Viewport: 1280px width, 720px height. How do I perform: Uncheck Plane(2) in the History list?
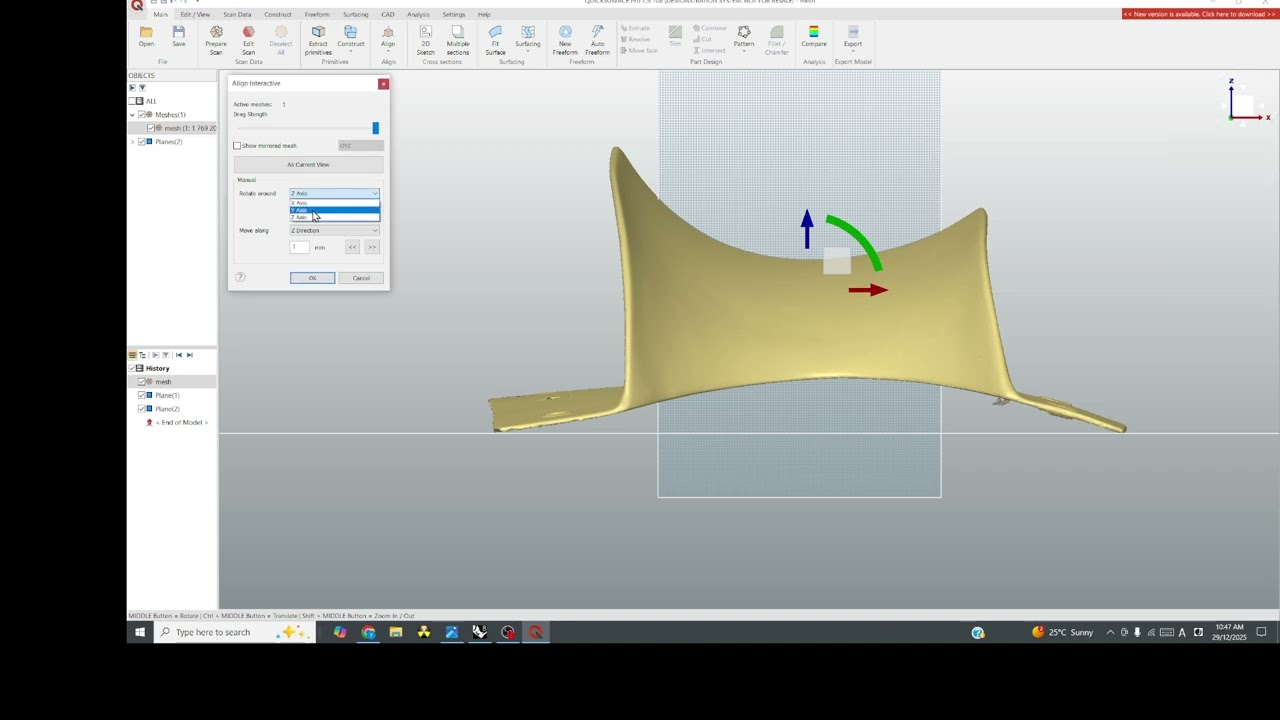[x=142, y=409]
